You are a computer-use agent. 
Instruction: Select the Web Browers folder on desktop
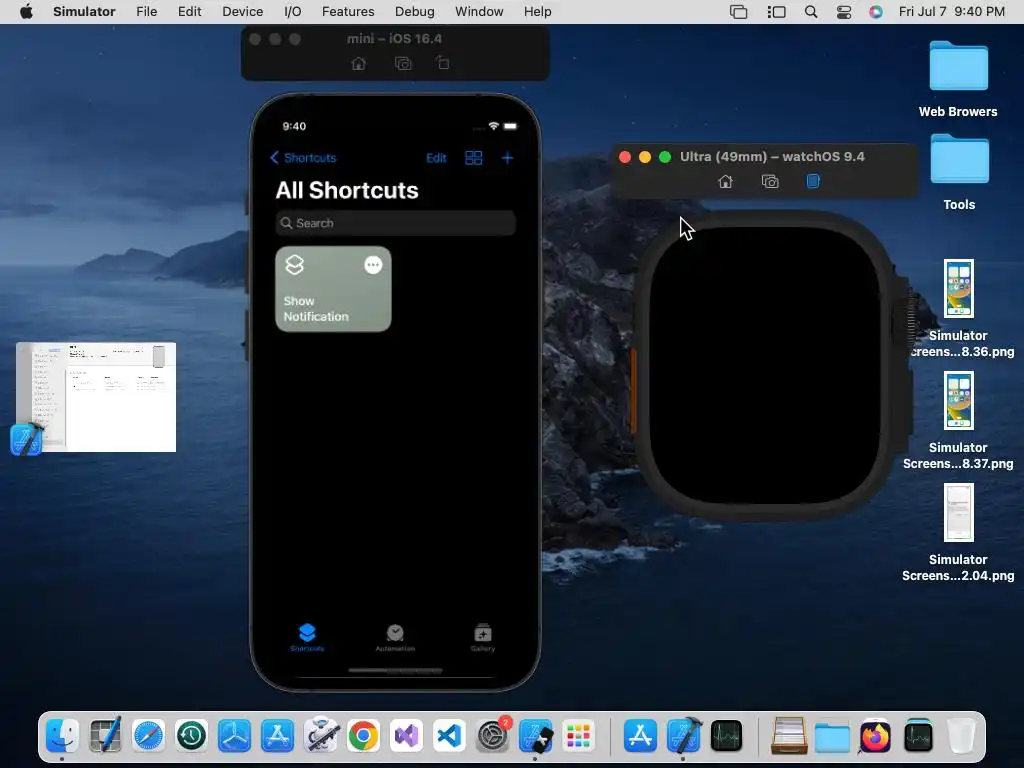pyautogui.click(x=958, y=66)
